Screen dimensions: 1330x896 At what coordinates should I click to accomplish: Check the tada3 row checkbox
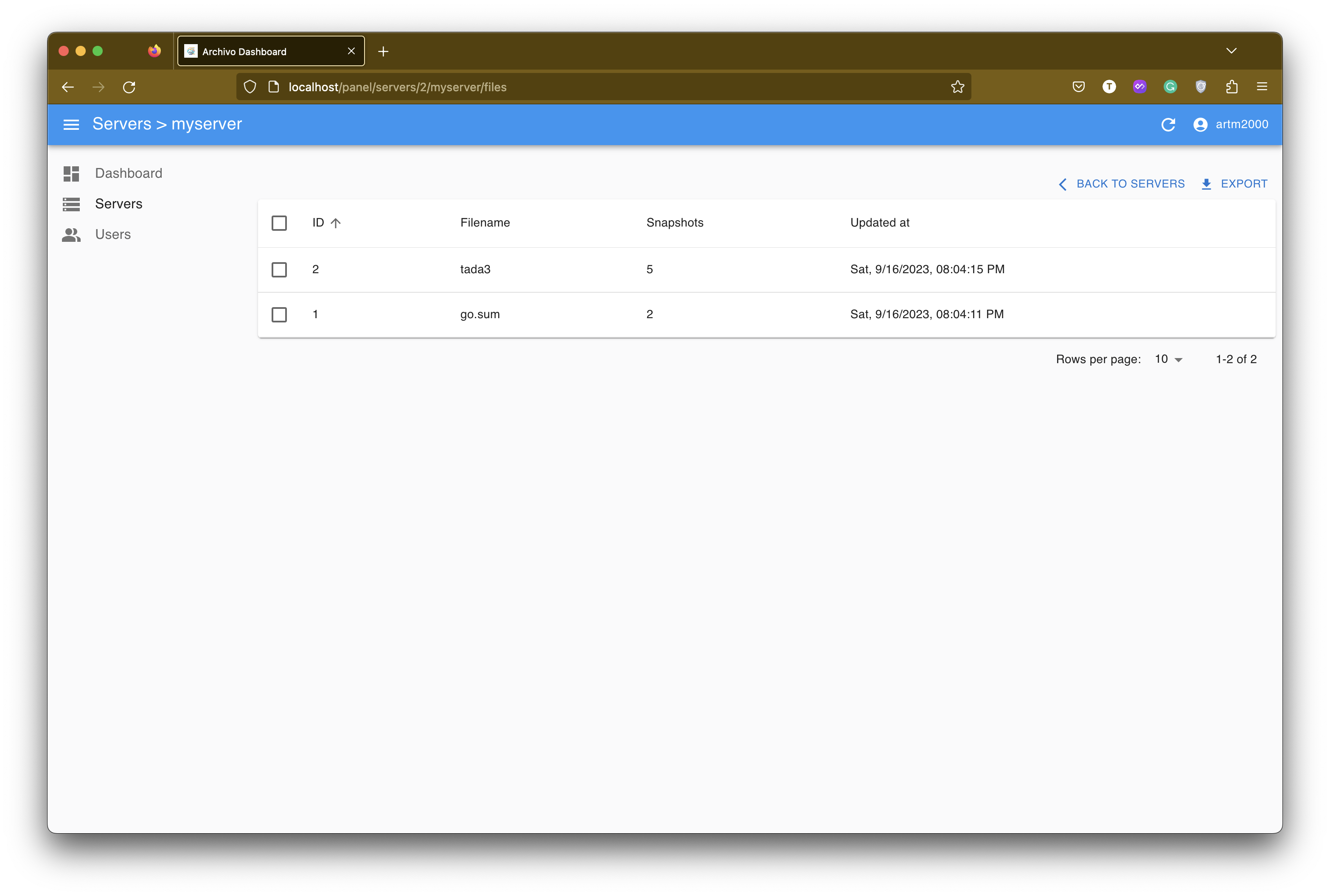[x=279, y=270]
